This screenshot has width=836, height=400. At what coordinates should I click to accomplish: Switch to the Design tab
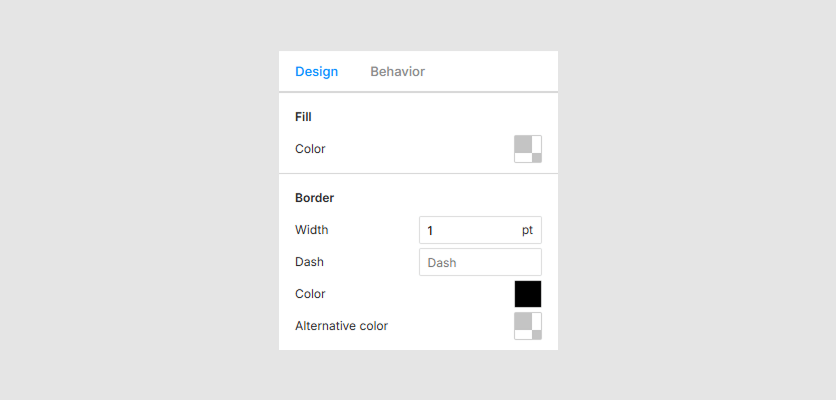[x=316, y=72]
